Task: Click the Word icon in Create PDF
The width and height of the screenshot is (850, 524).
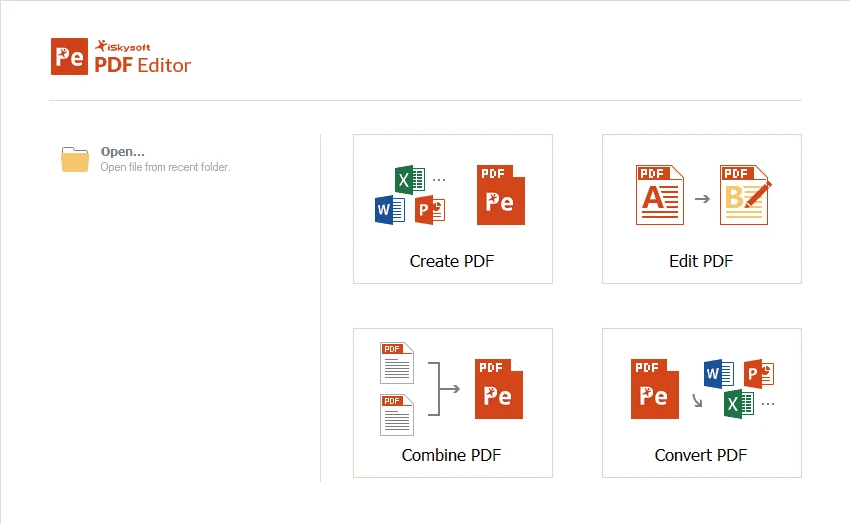Action: [390, 209]
